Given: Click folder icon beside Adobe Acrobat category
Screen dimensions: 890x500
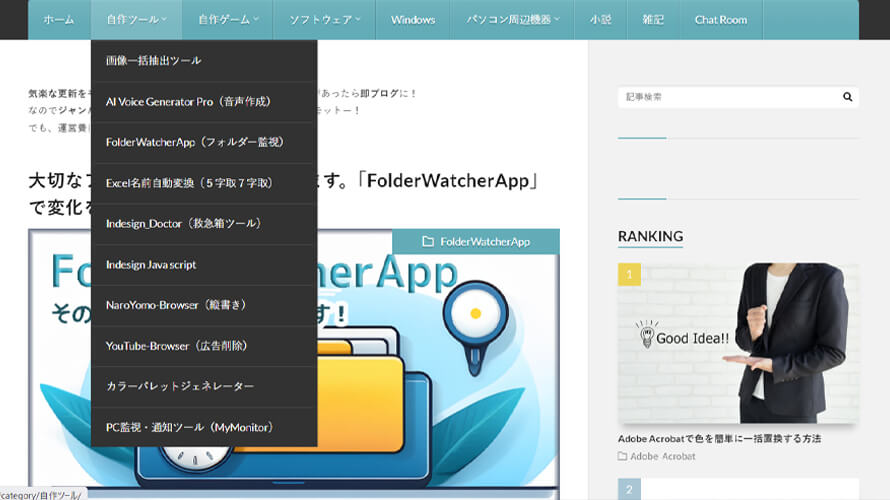Looking at the screenshot, I should pos(623,457).
